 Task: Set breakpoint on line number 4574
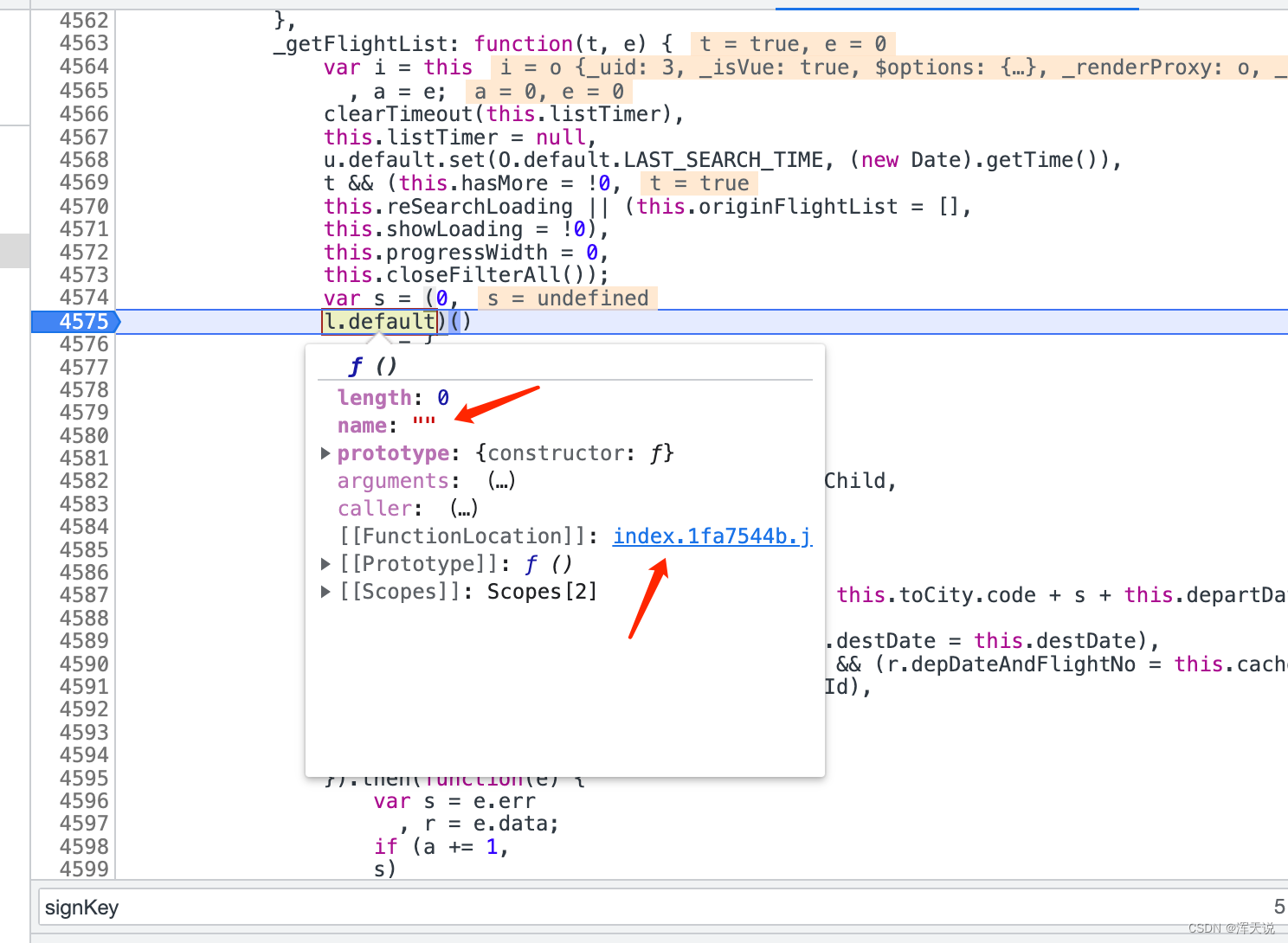coord(84,298)
